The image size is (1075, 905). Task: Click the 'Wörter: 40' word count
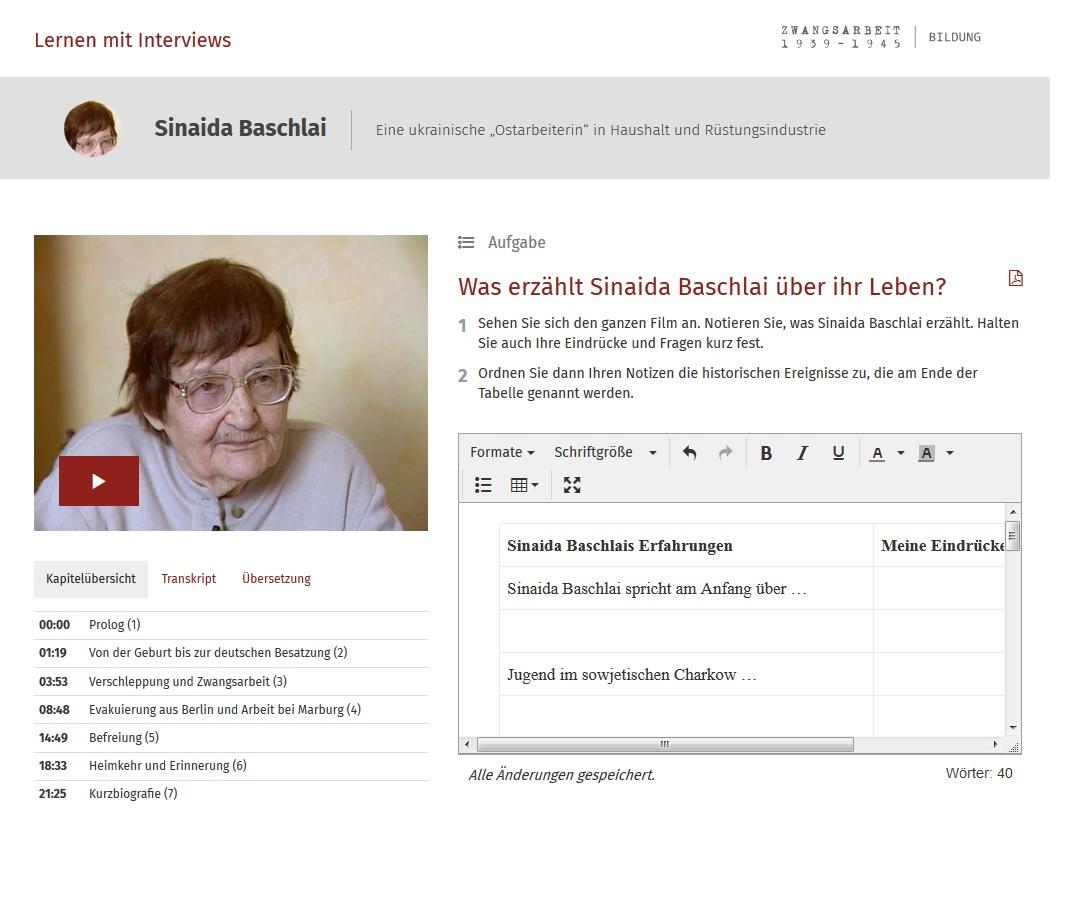tap(978, 773)
